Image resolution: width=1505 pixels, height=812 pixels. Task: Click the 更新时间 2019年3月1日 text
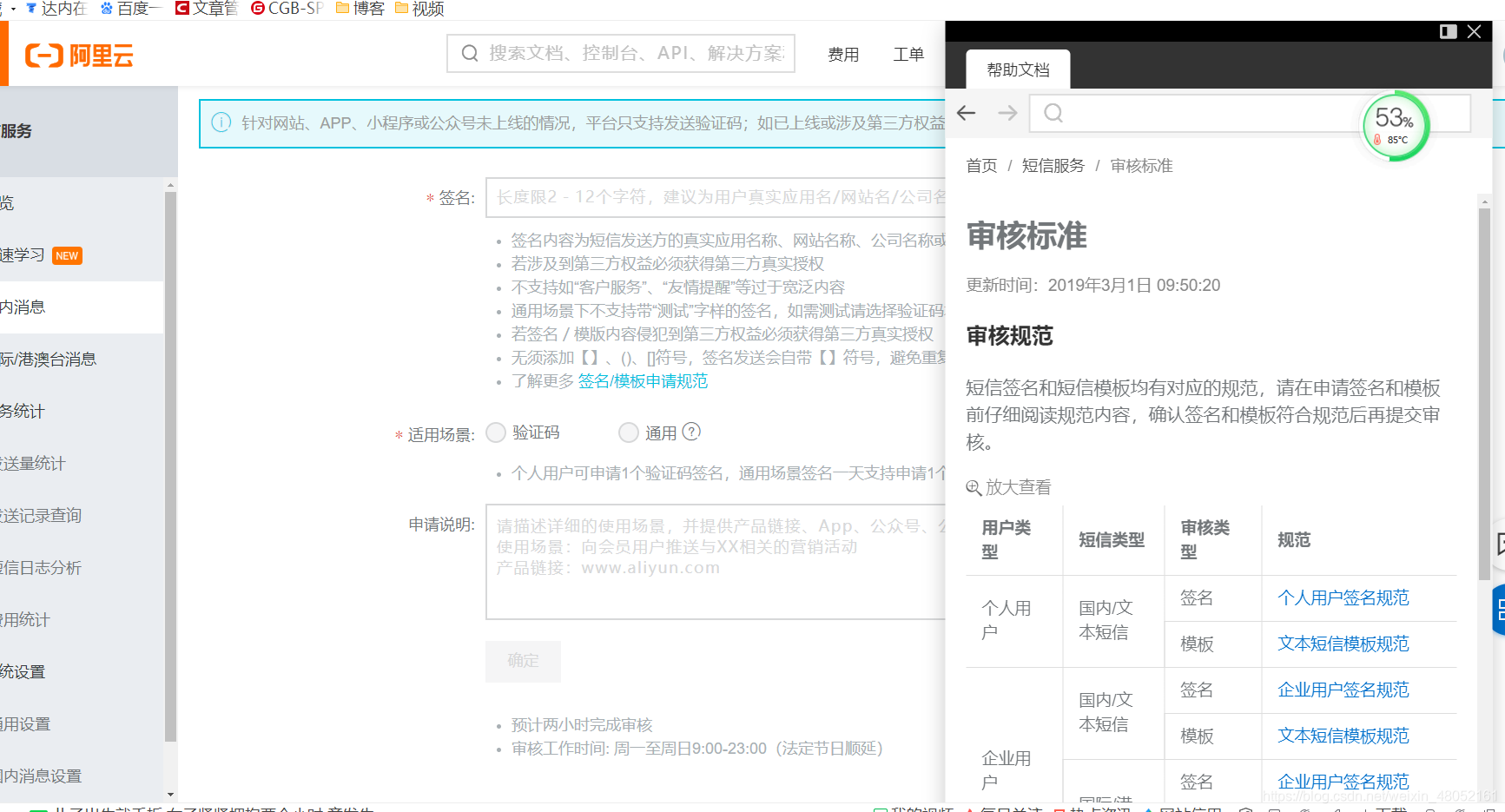[x=1092, y=286]
